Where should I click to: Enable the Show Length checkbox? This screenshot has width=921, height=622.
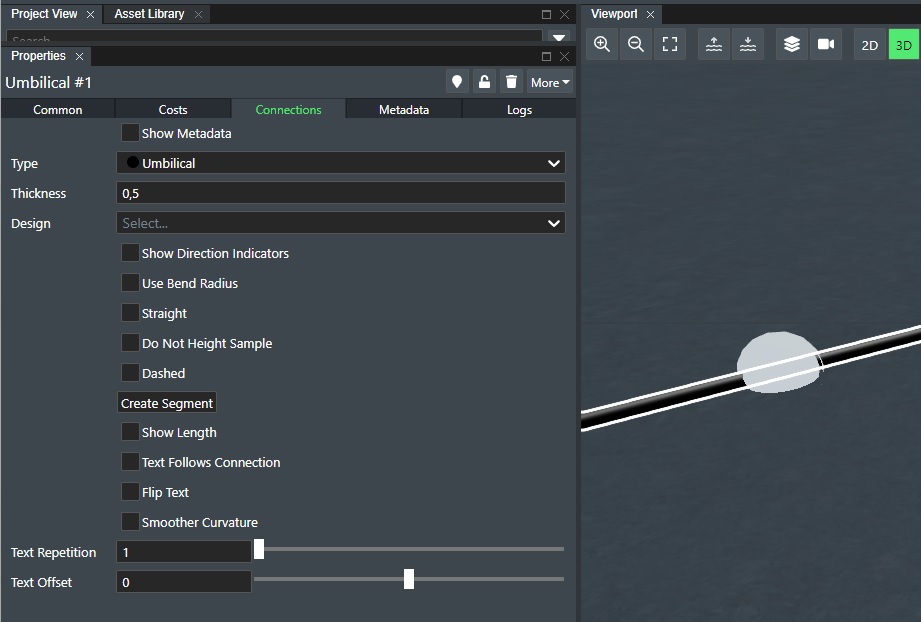point(130,432)
